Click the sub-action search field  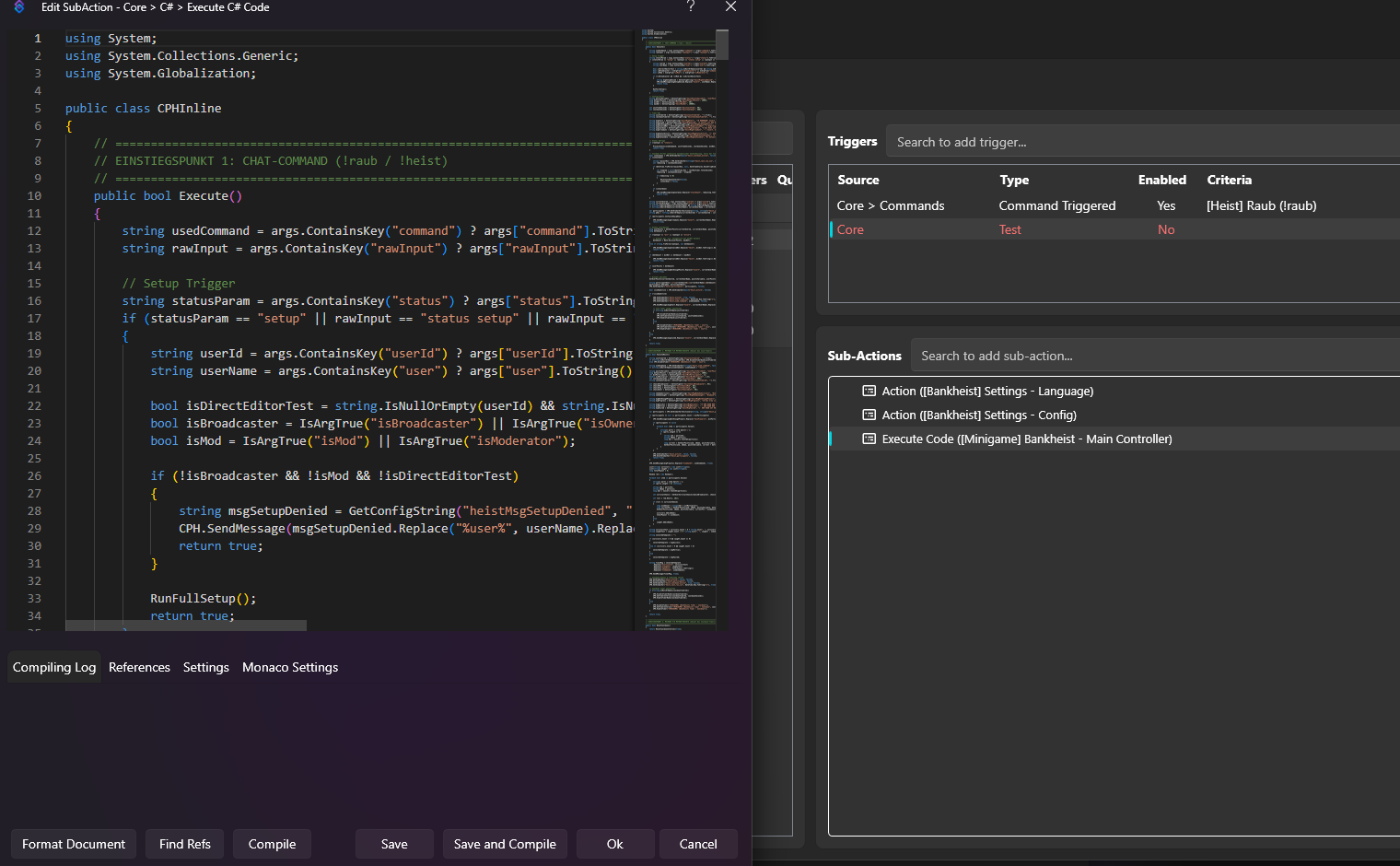(x=1155, y=356)
